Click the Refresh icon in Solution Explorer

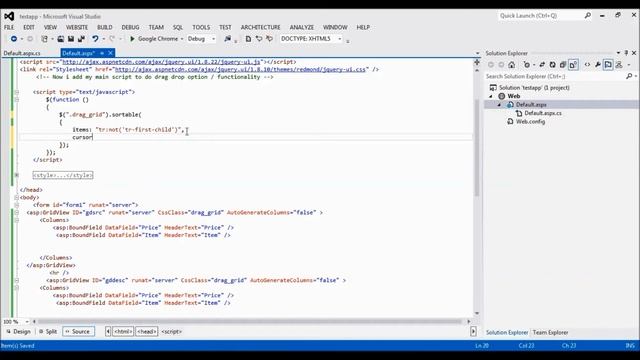coord(552,64)
